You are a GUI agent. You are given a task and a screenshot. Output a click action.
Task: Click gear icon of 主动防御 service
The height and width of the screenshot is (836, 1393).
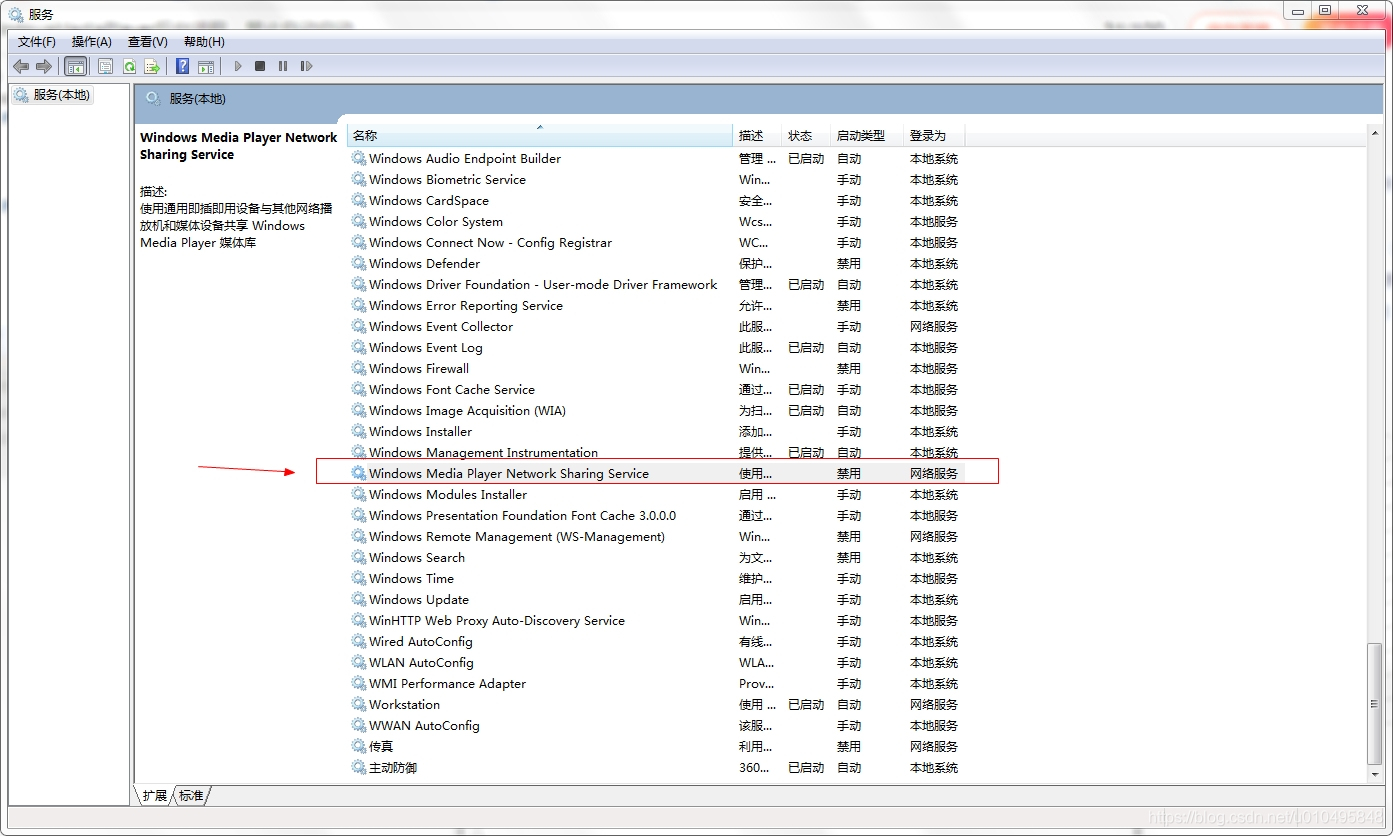[x=359, y=767]
